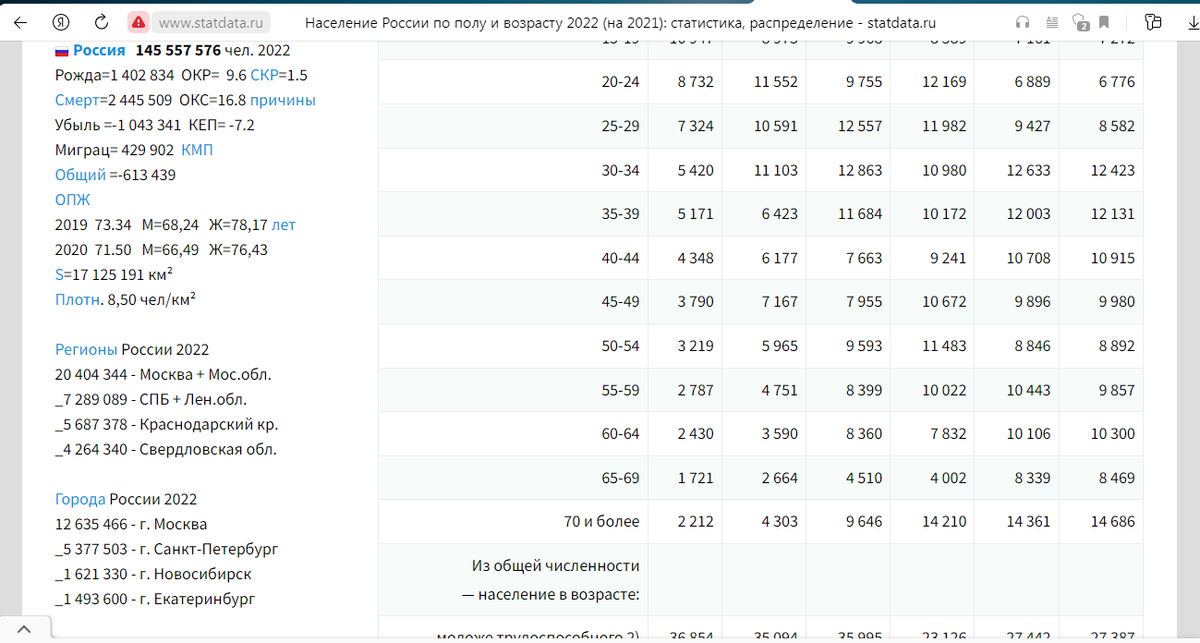This screenshot has width=1200, height=643.
Task: Open the Protect shield icon with badge 2
Action: point(1079,21)
